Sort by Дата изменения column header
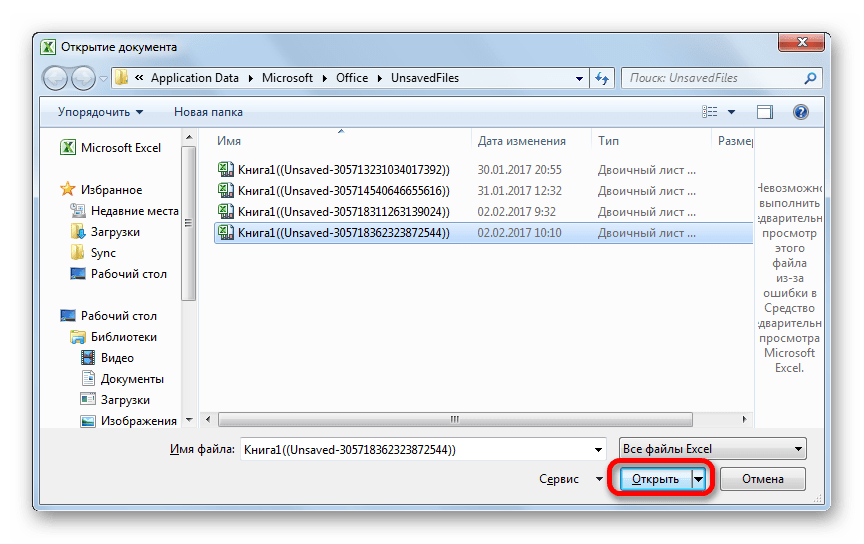This screenshot has height=544, width=864. [x=522, y=141]
